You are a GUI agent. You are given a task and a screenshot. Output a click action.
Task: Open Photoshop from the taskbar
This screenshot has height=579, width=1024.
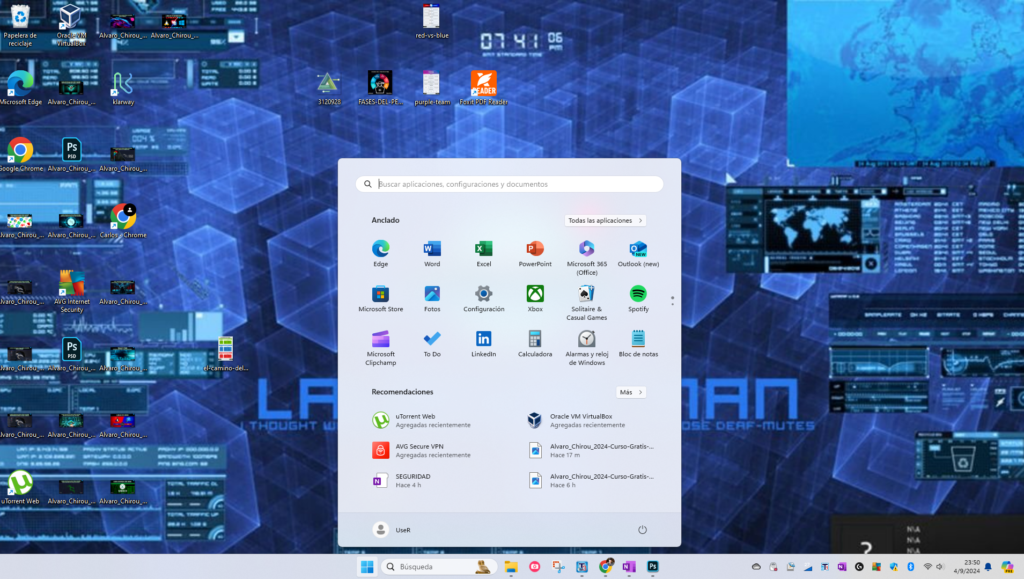pyautogui.click(x=653, y=567)
